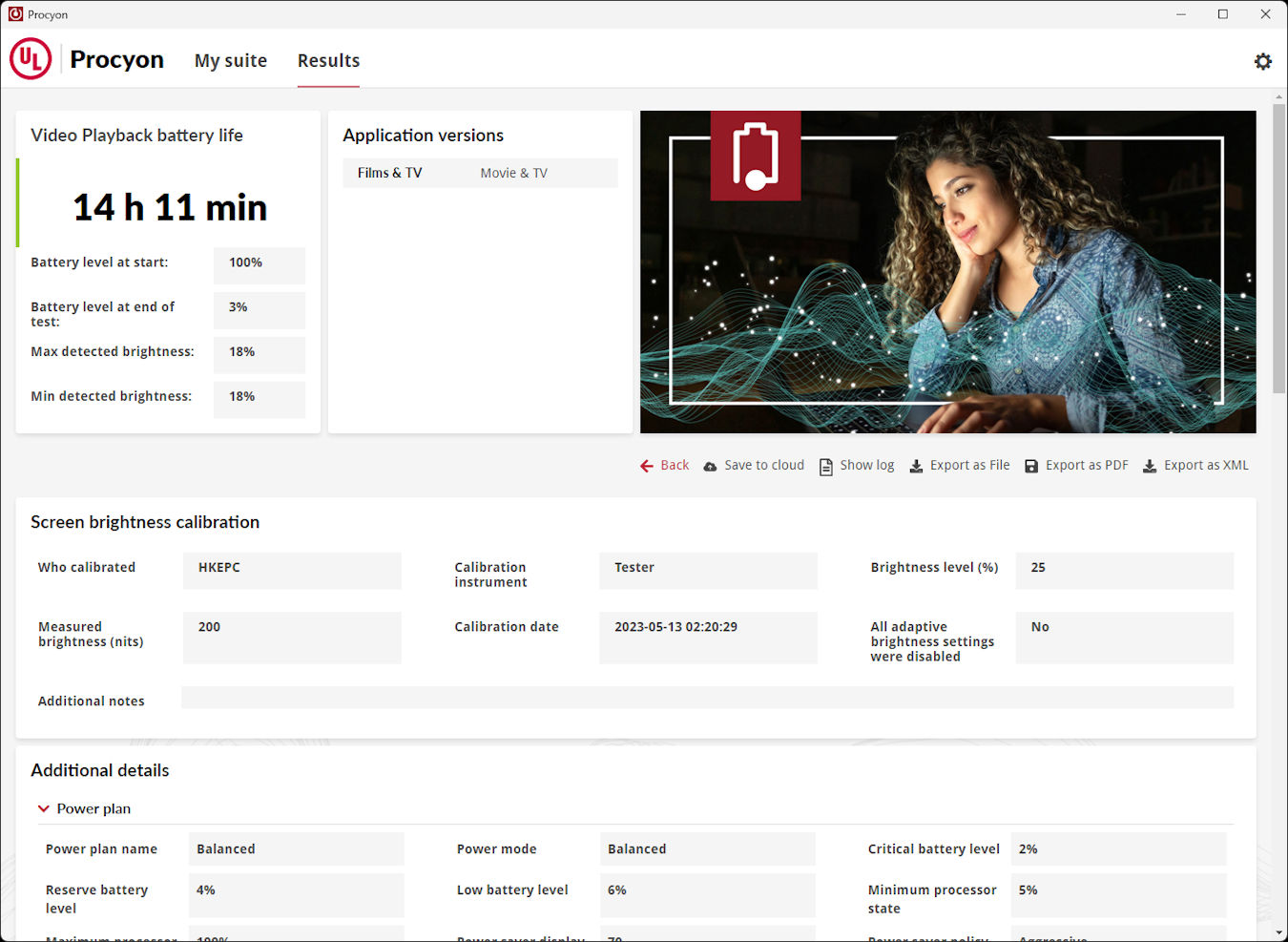Click Calibration date 2023-05-13 02:20:29
The width and height of the screenshot is (1288, 942).
click(x=708, y=638)
